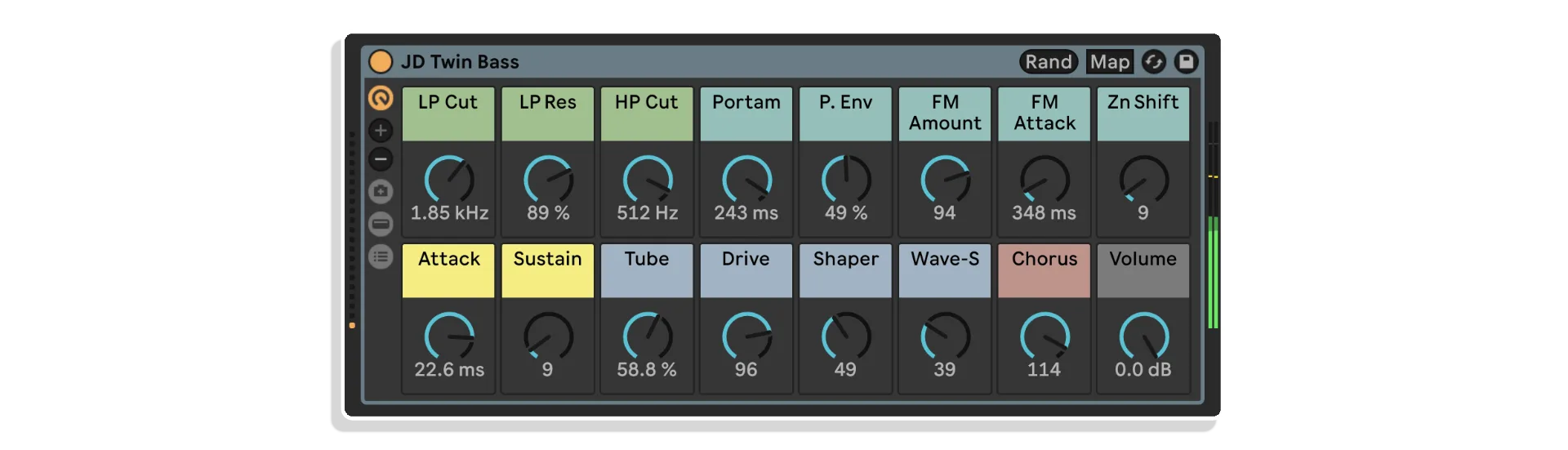The height and width of the screenshot is (450, 1568).
Task: Click the Sustain macro knob
Action: [548, 336]
